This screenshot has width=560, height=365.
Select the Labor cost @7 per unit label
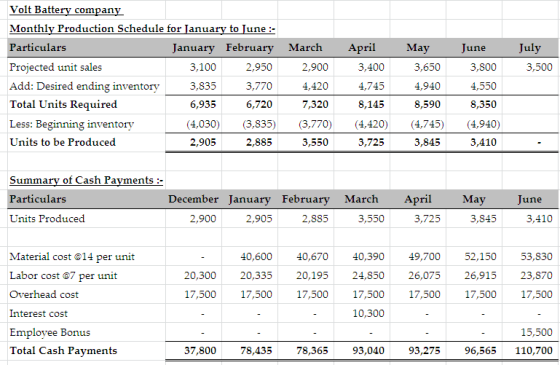click(x=63, y=276)
